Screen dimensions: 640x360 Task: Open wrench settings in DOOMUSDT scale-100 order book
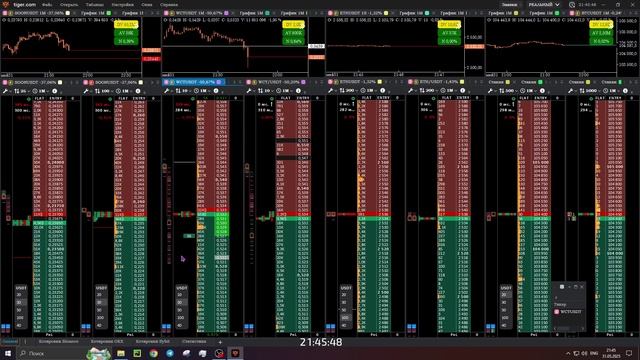[86, 91]
